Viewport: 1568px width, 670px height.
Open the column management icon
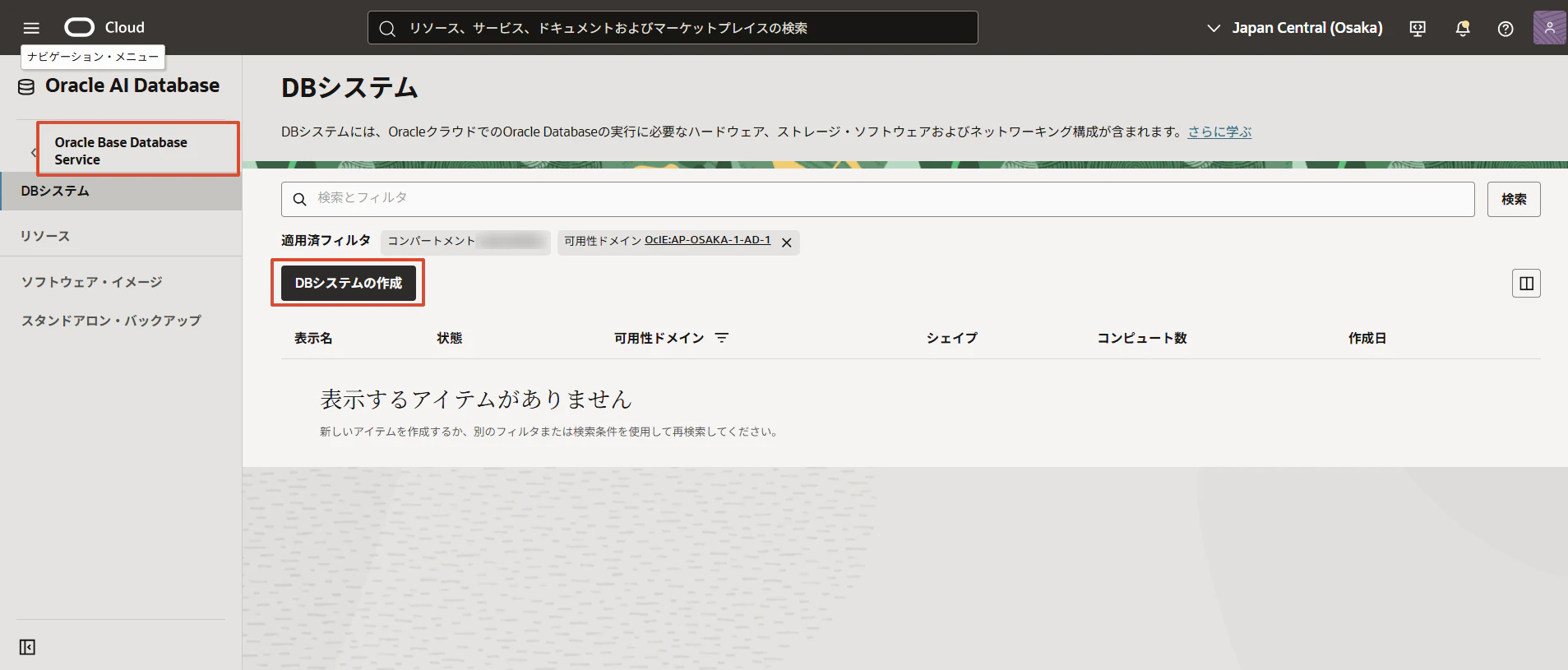pos(1526,284)
